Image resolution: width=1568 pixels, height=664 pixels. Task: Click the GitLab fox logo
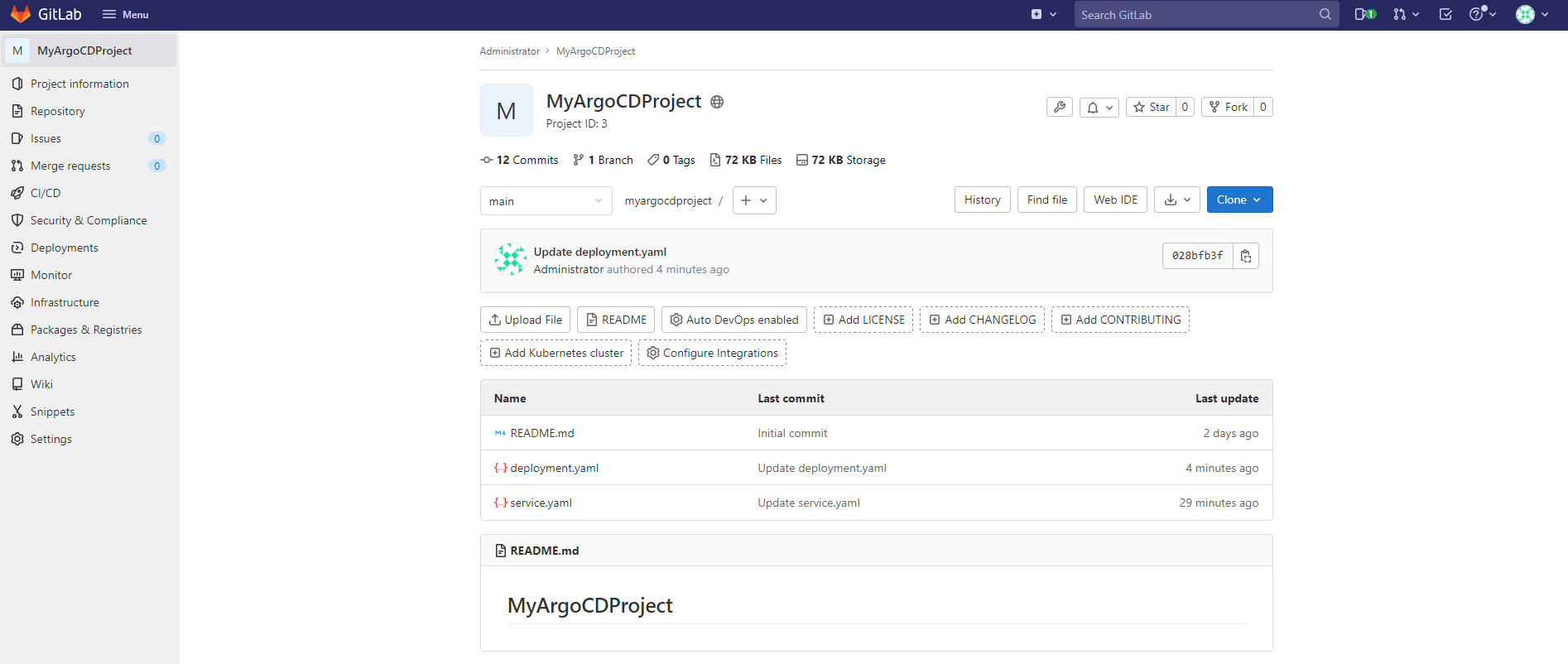tap(21, 14)
